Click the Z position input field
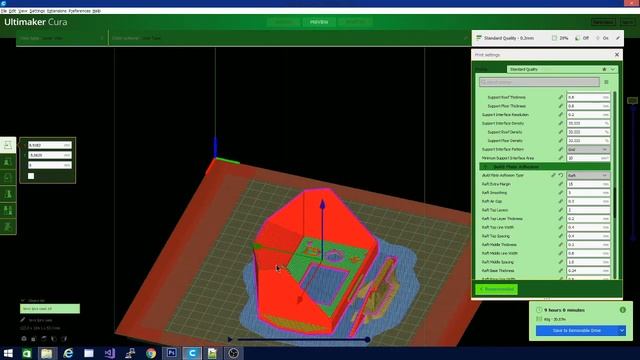Viewport: 640px width, 360px height. click(x=49, y=165)
